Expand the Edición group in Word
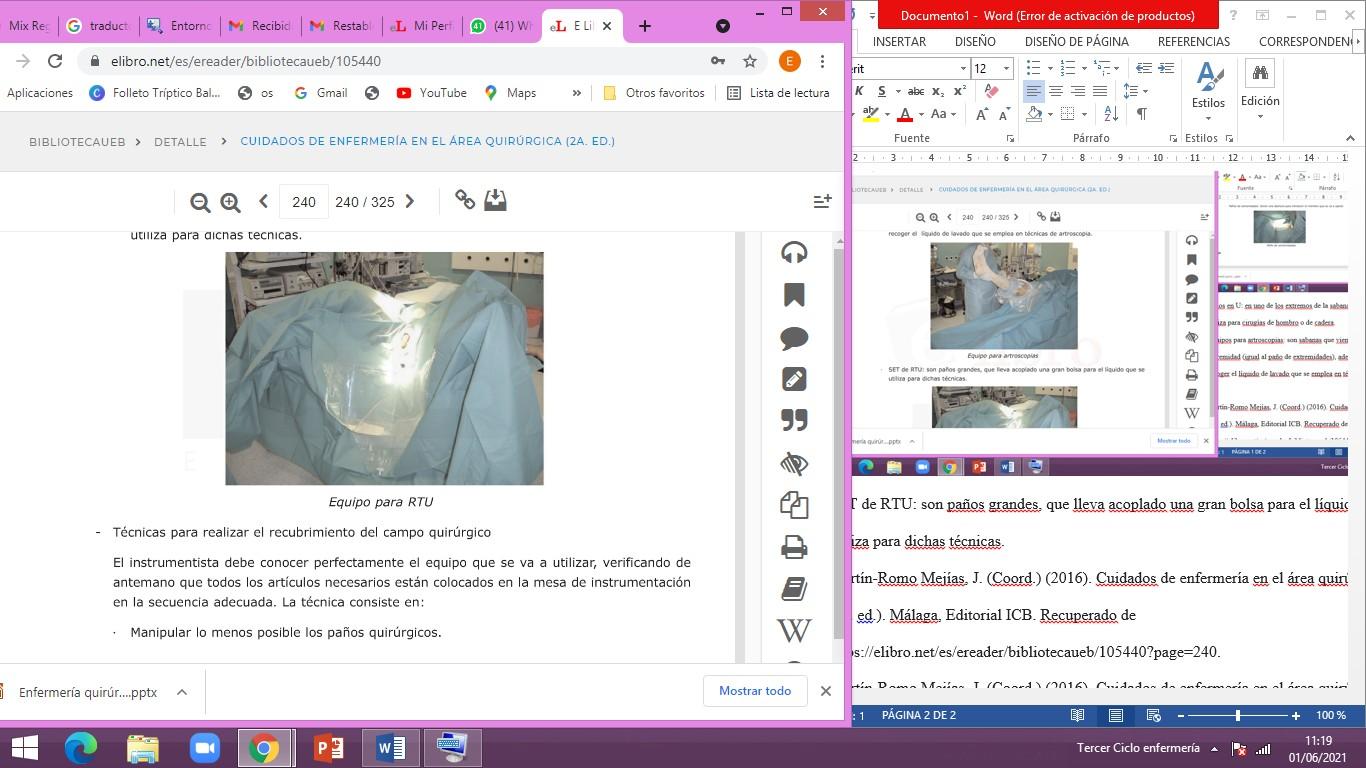 point(1260,90)
